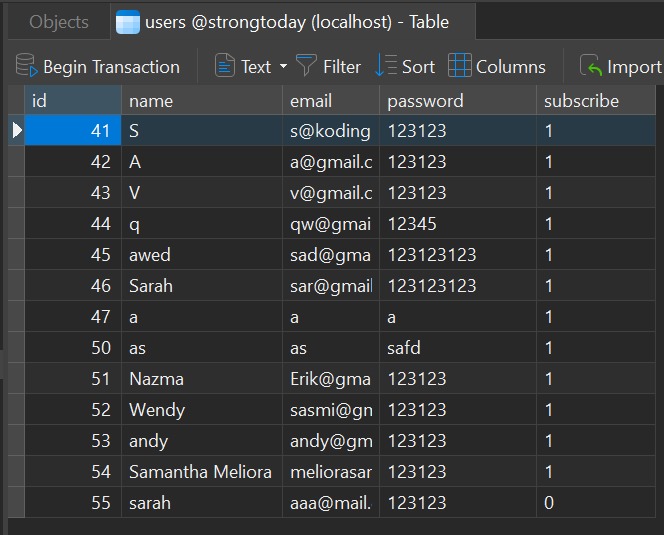This screenshot has height=535, width=664.
Task: Click the Text document icon
Action: [x=224, y=66]
